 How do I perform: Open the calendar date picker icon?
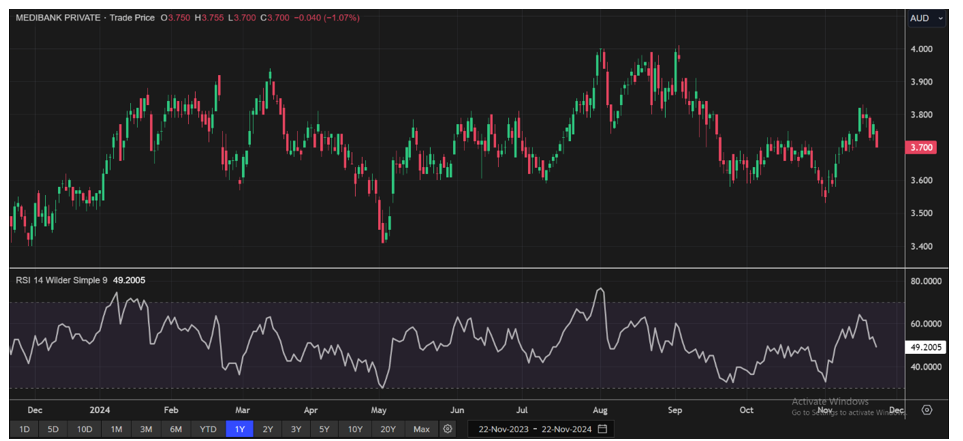(x=602, y=429)
